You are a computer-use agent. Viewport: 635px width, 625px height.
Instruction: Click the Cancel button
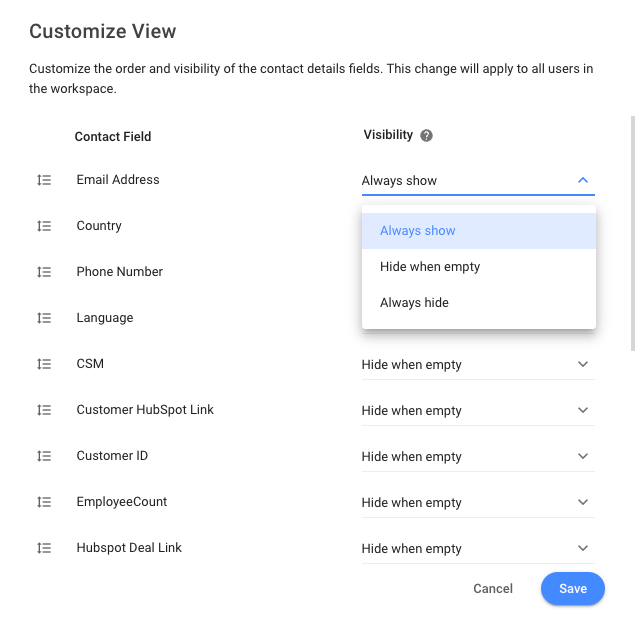pos(493,589)
